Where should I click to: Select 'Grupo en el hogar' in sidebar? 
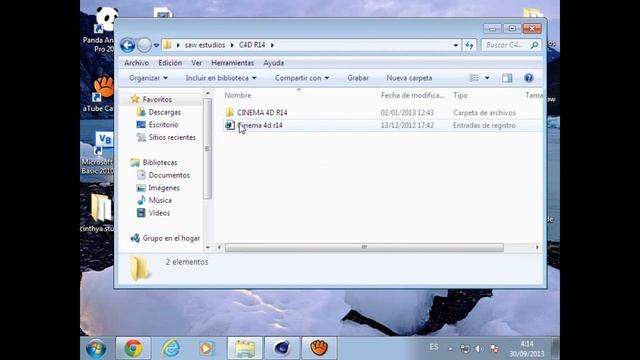coord(171,238)
